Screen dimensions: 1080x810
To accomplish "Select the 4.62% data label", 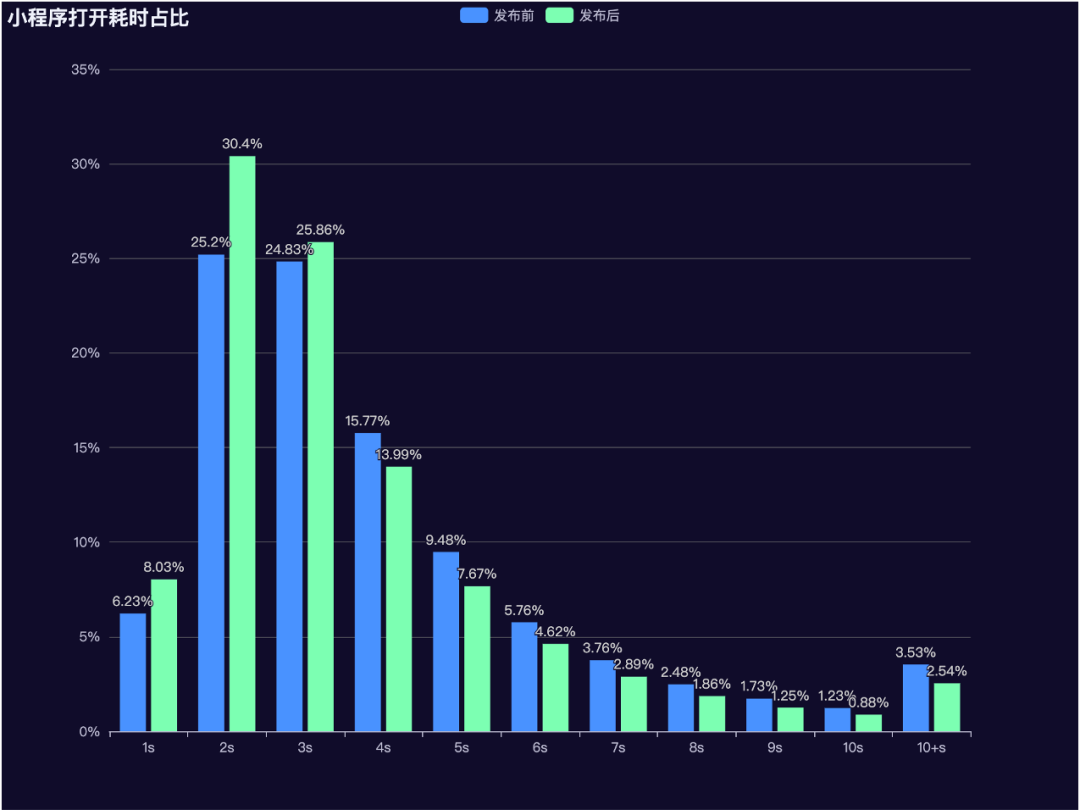I will (555, 632).
